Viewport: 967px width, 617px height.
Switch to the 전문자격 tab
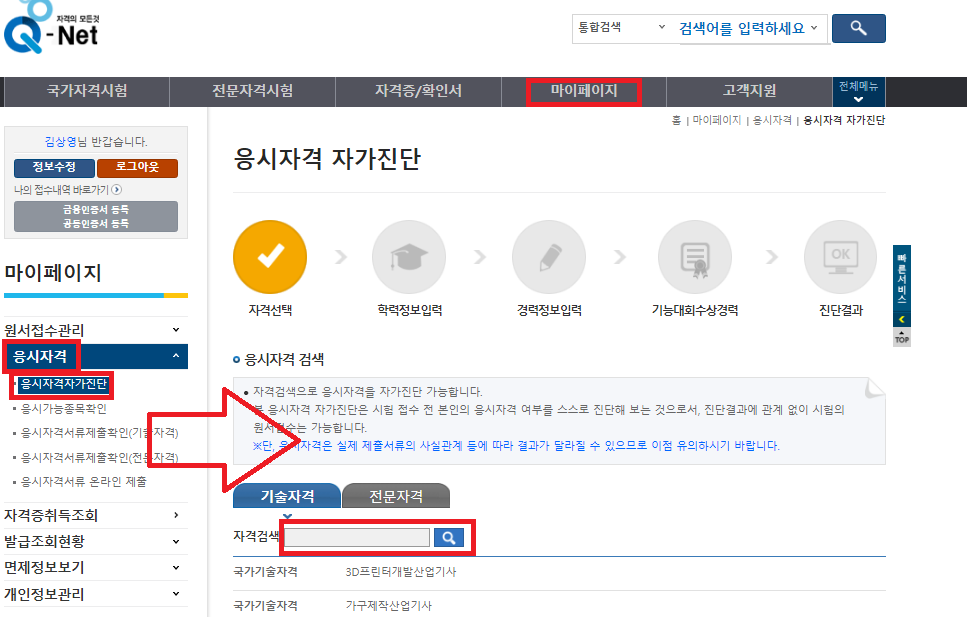pos(395,495)
